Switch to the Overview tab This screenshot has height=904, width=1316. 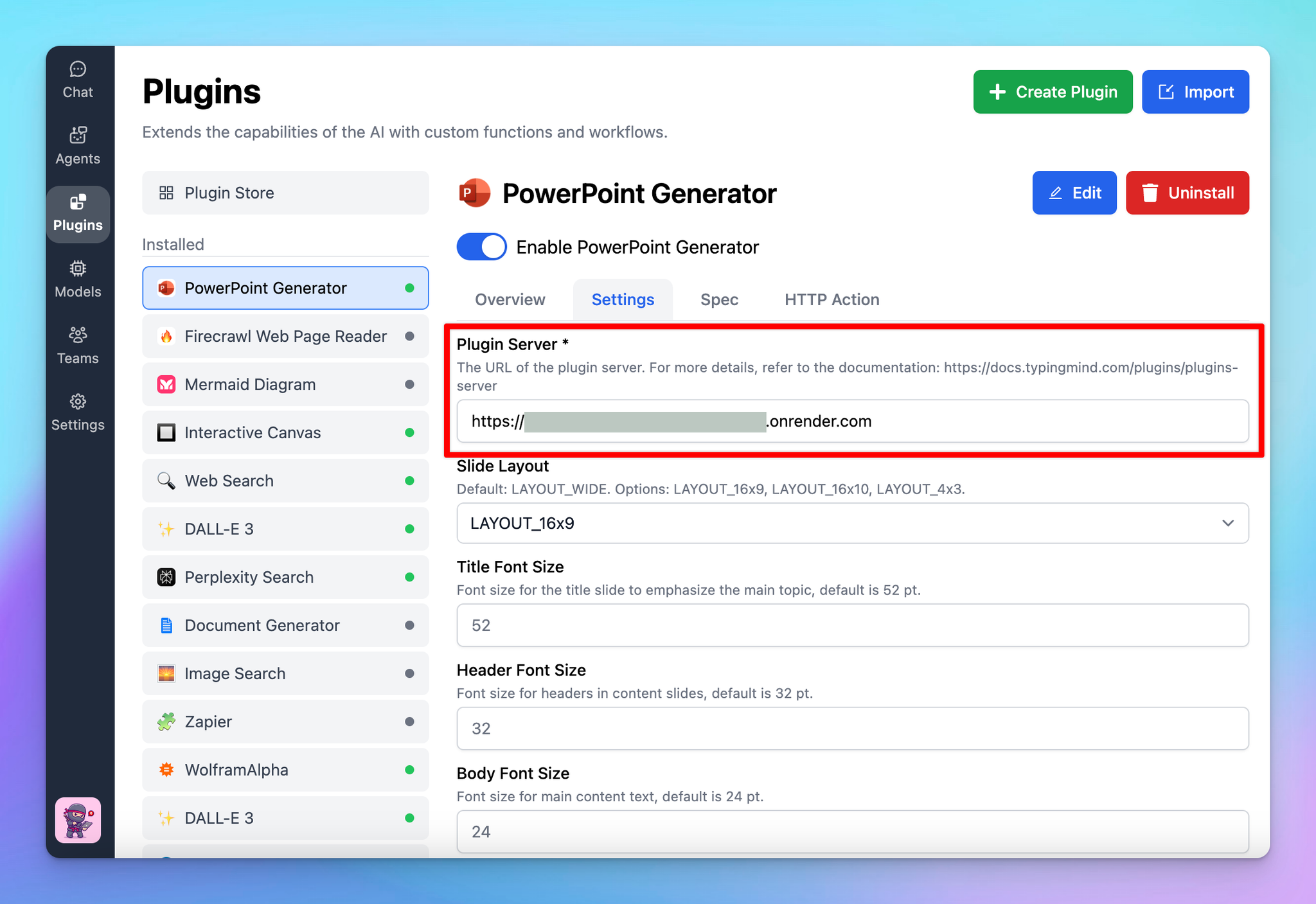pos(510,299)
